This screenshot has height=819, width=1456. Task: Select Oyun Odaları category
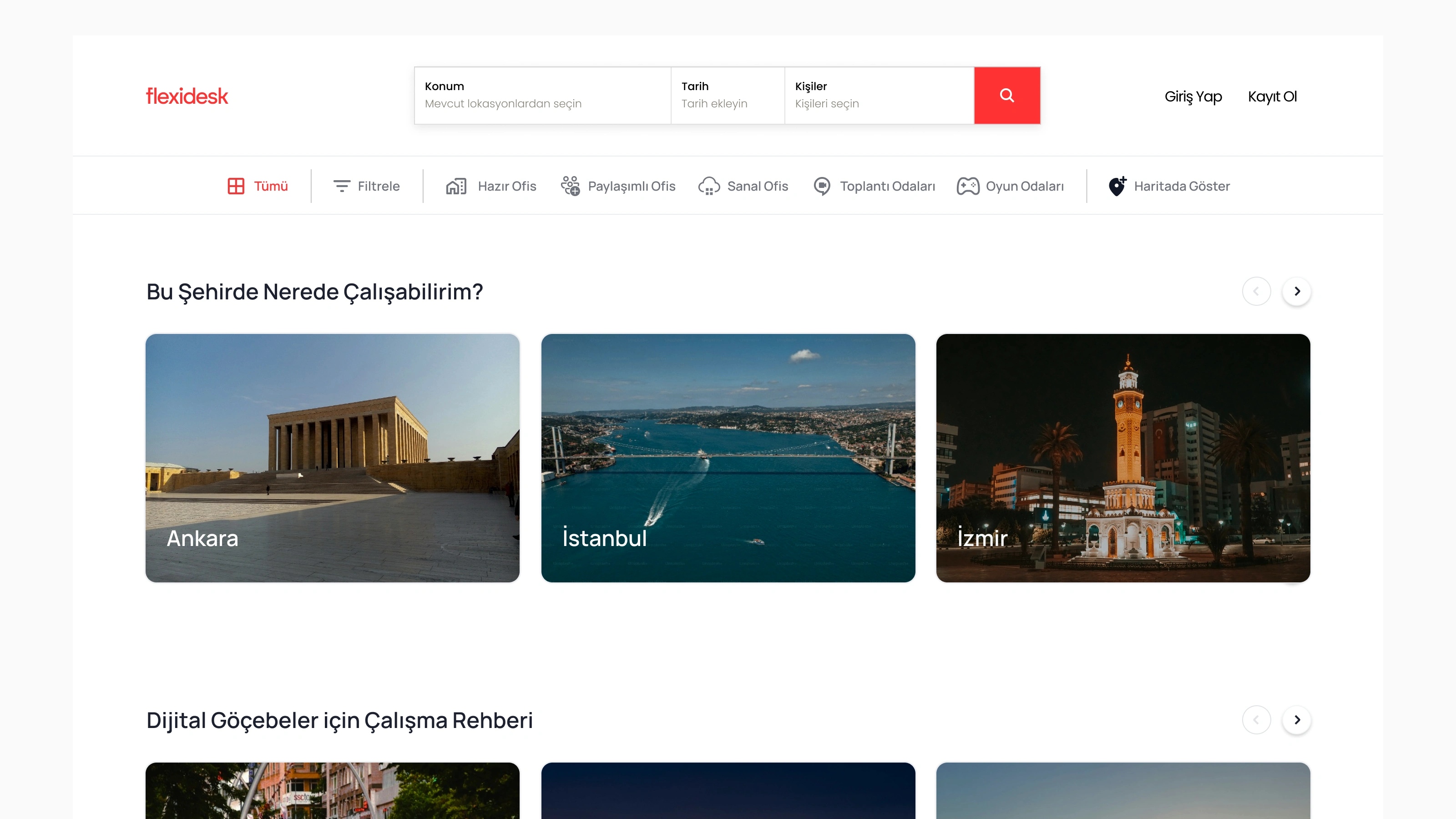click(x=1025, y=186)
